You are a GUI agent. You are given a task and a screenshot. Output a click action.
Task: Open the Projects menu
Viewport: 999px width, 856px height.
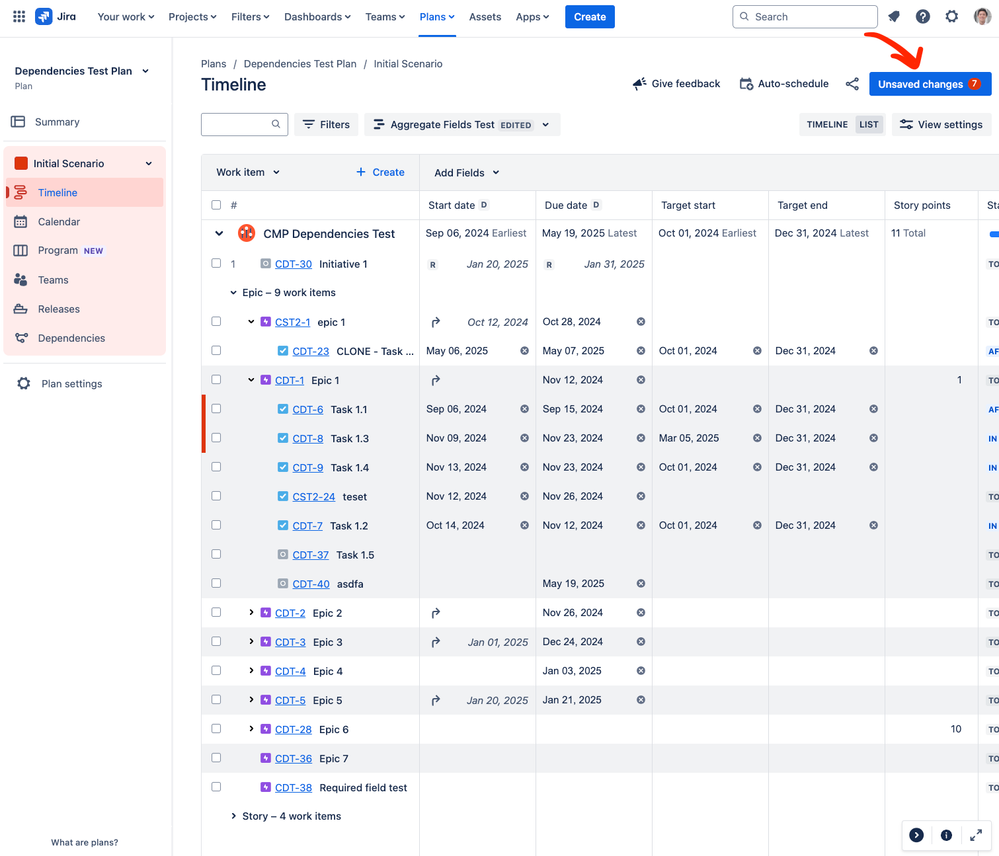tap(192, 17)
